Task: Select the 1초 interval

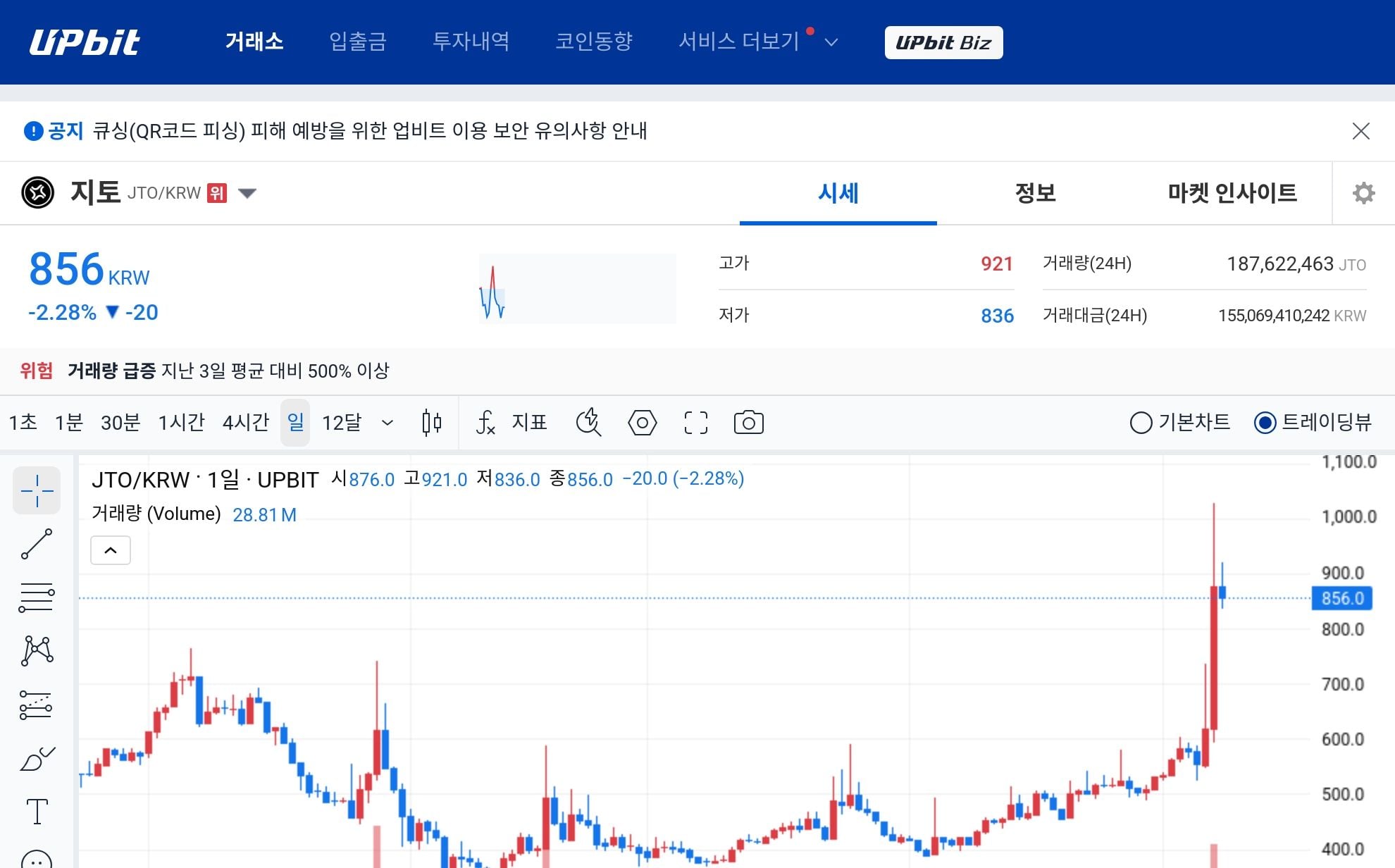Action: coord(23,422)
